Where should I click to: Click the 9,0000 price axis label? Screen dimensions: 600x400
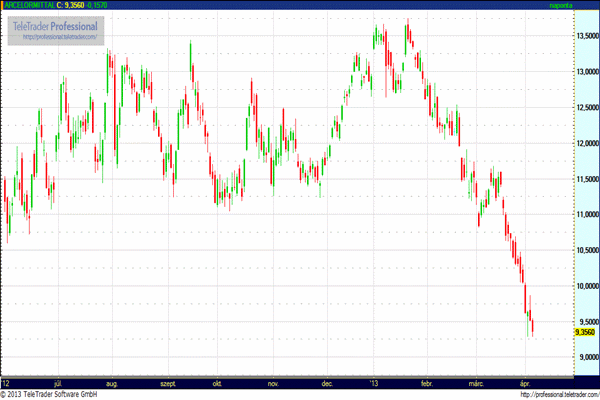pos(588,357)
